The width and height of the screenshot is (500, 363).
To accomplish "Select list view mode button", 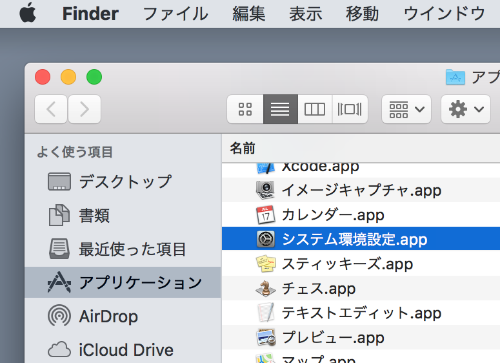I will pos(280,109).
